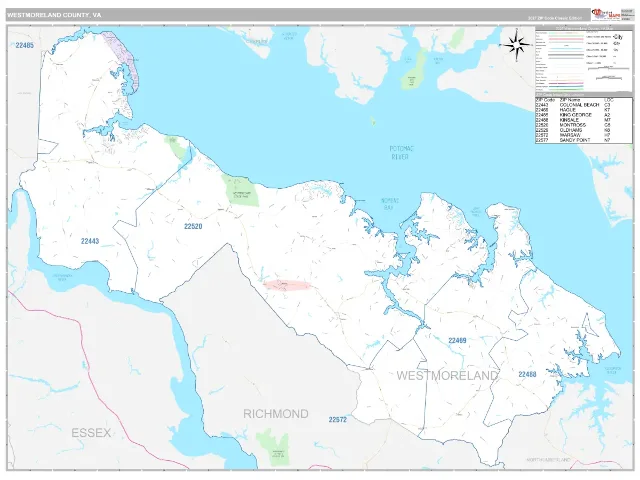Viewport: 640px width, 480px height.
Task: Click the green park area near 22520
Action: (241, 191)
